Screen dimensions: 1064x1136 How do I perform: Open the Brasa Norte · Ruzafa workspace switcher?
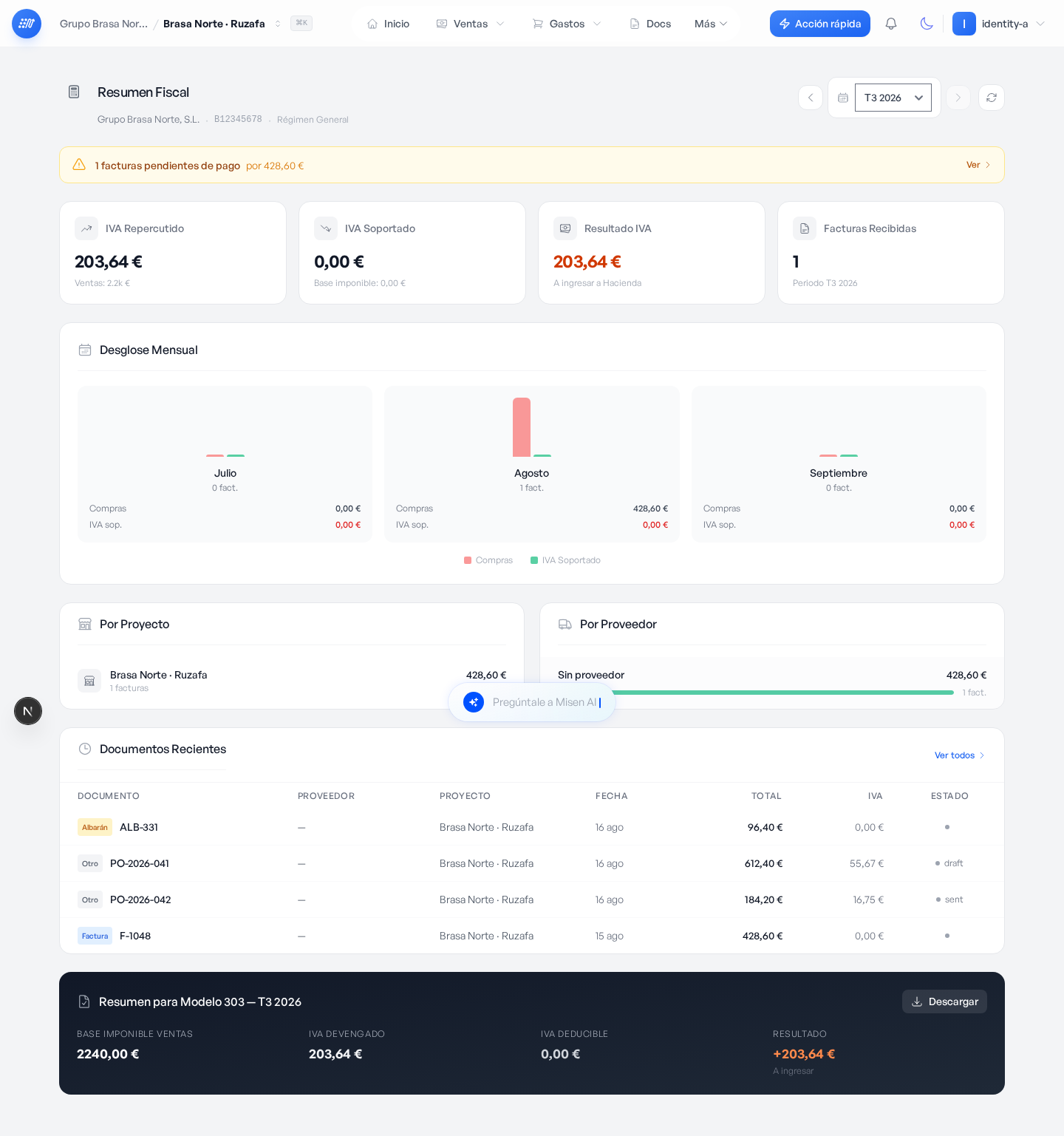pos(222,24)
